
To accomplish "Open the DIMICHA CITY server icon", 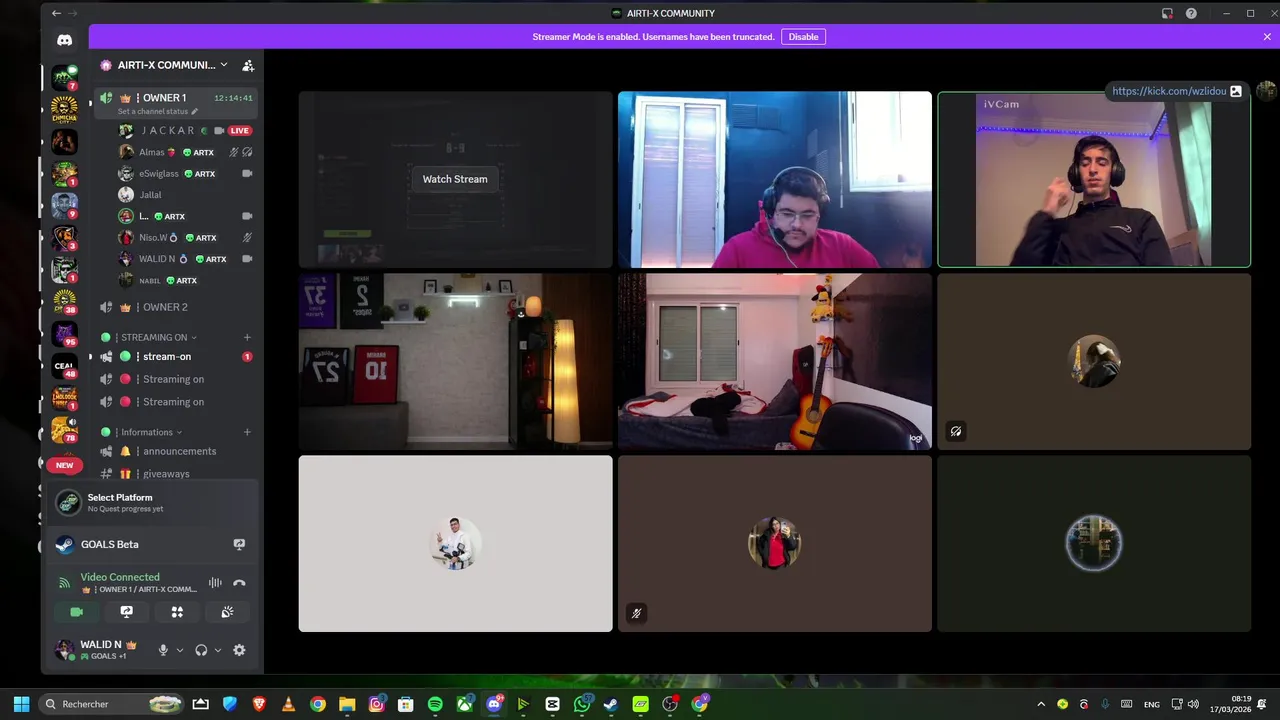I will pyautogui.click(x=64, y=109).
